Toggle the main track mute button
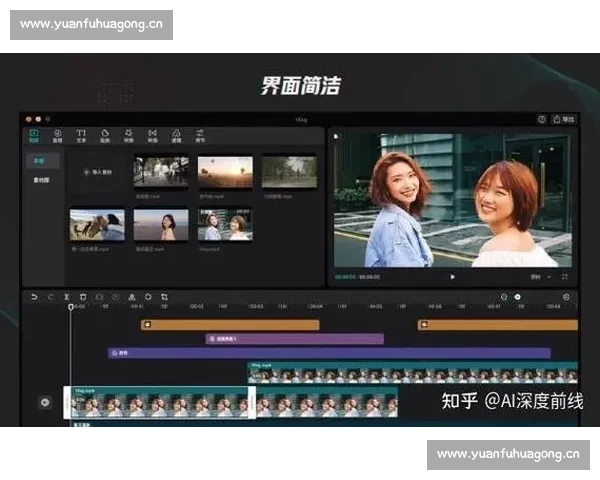600x480 pixels. pos(45,403)
